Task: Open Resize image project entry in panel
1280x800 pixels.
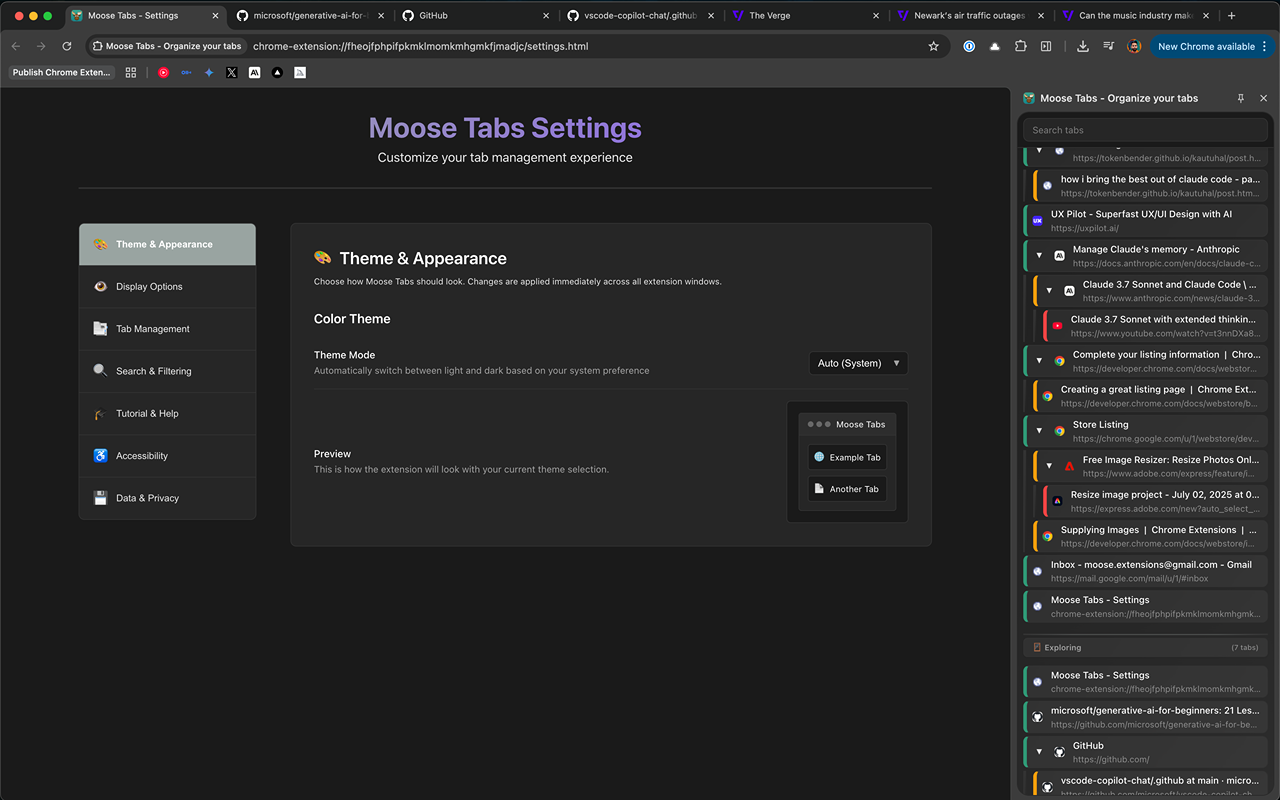Action: pyautogui.click(x=1155, y=501)
